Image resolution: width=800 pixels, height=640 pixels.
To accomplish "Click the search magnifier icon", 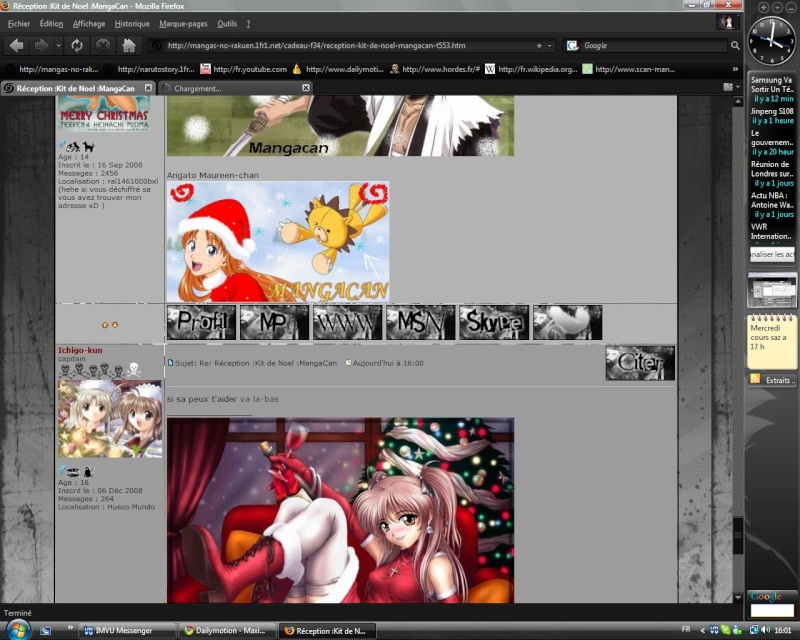I will (735, 45).
